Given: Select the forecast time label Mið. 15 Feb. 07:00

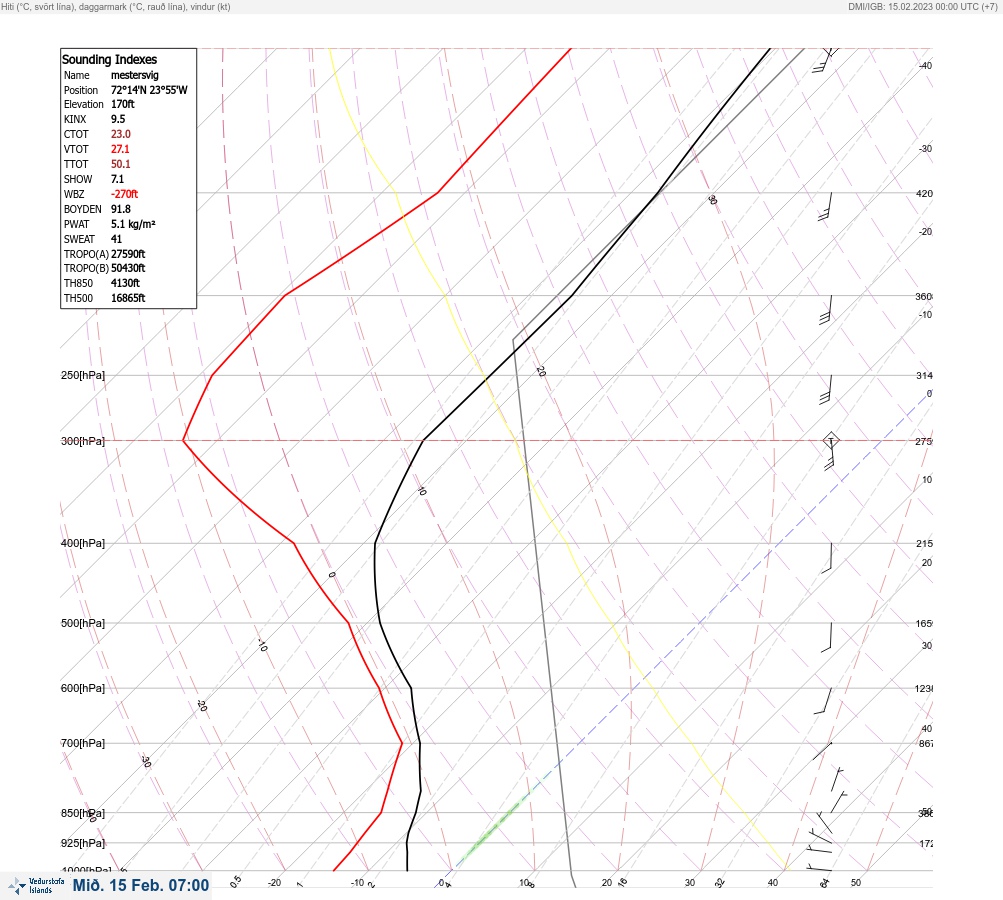Looking at the screenshot, I should [141, 885].
